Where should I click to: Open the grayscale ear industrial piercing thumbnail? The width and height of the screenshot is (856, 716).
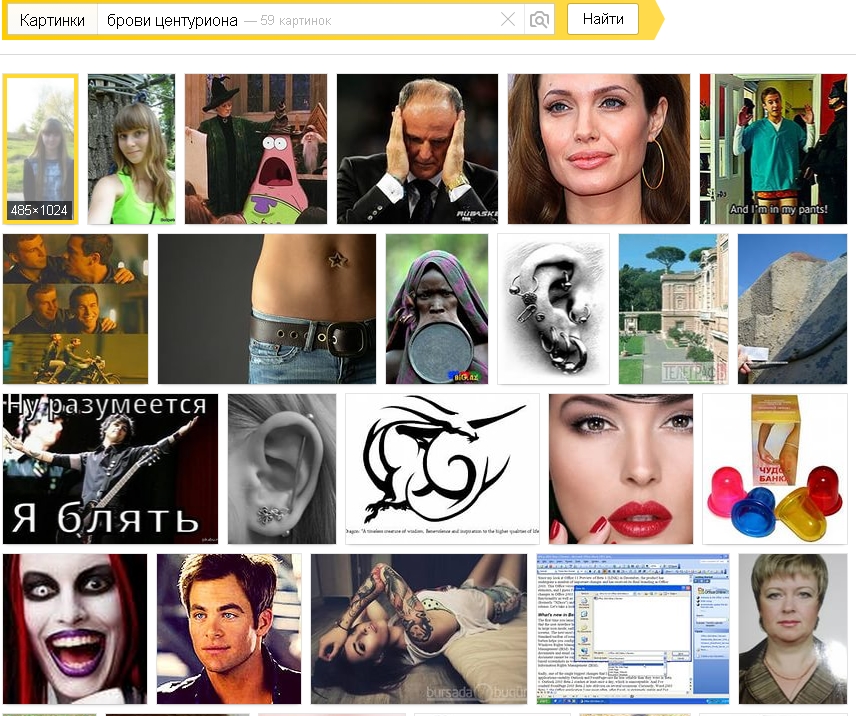[282, 469]
